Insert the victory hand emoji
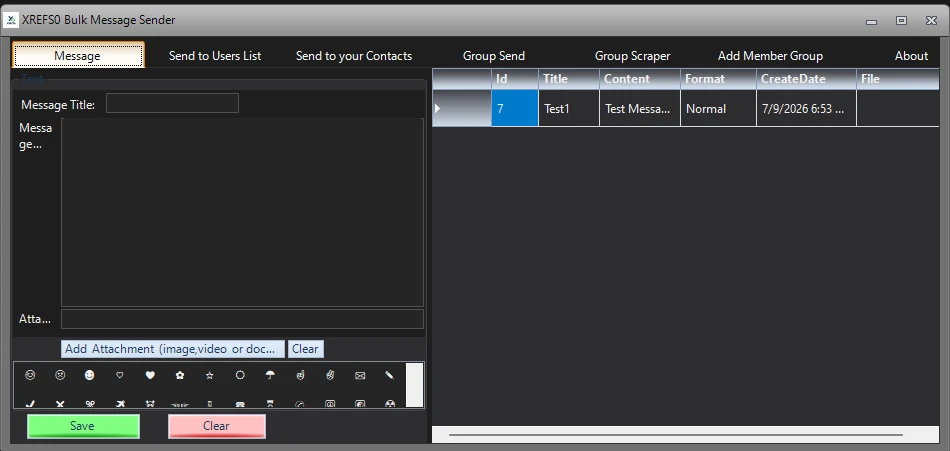Viewport: 950px width, 451px height. point(330,375)
